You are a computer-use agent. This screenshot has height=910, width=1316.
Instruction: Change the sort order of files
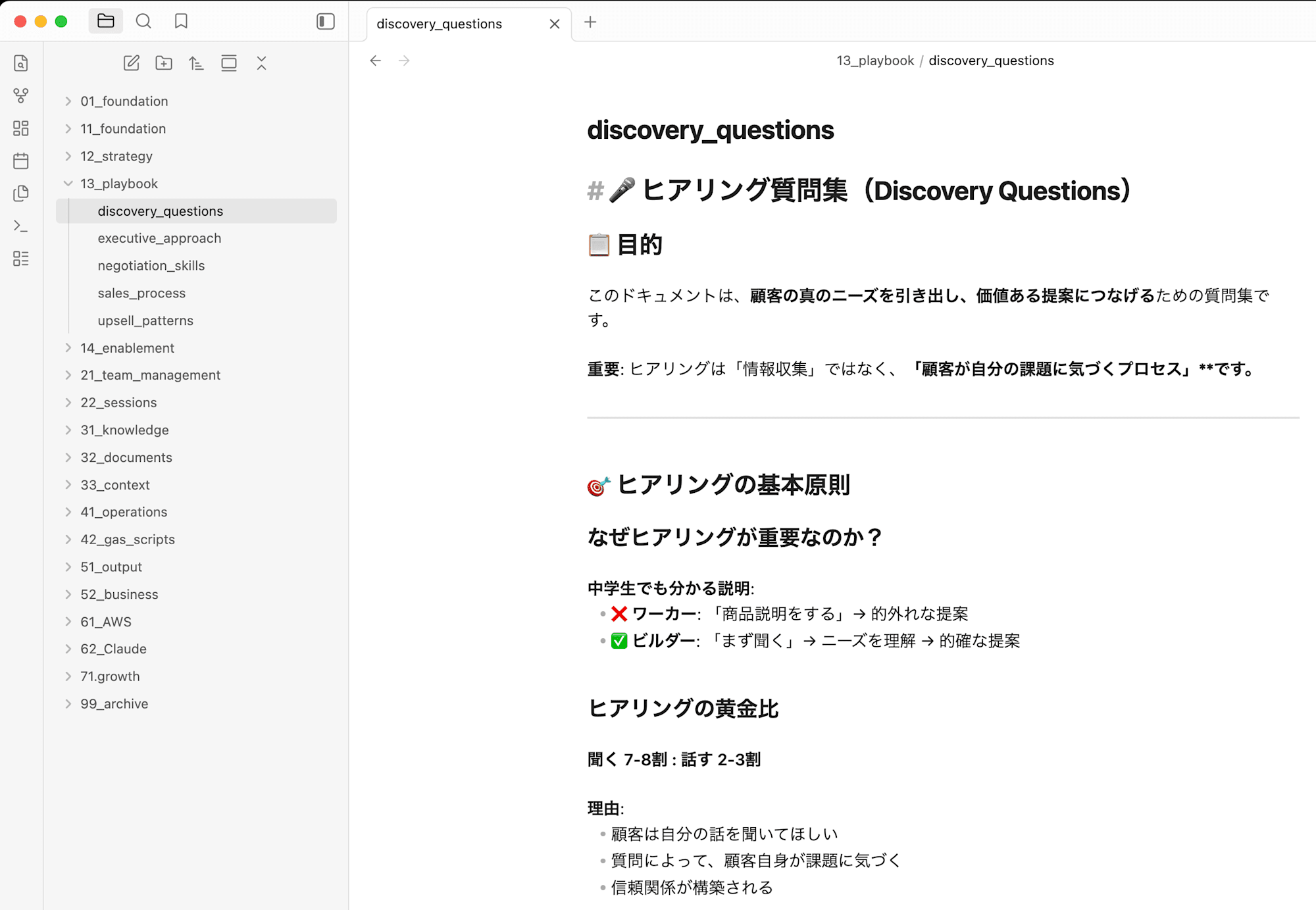(196, 63)
